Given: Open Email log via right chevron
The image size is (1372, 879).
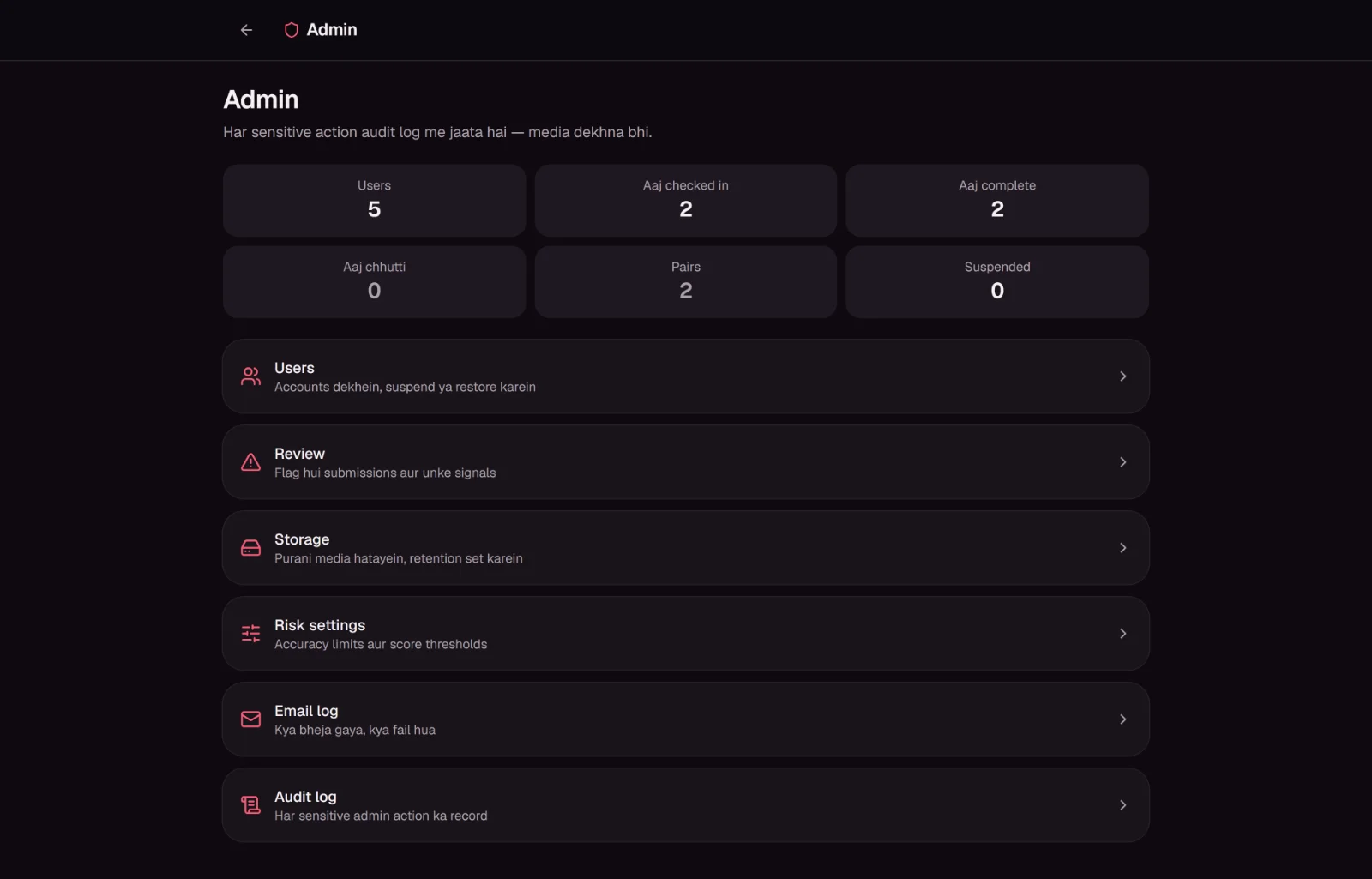Looking at the screenshot, I should (x=1122, y=719).
